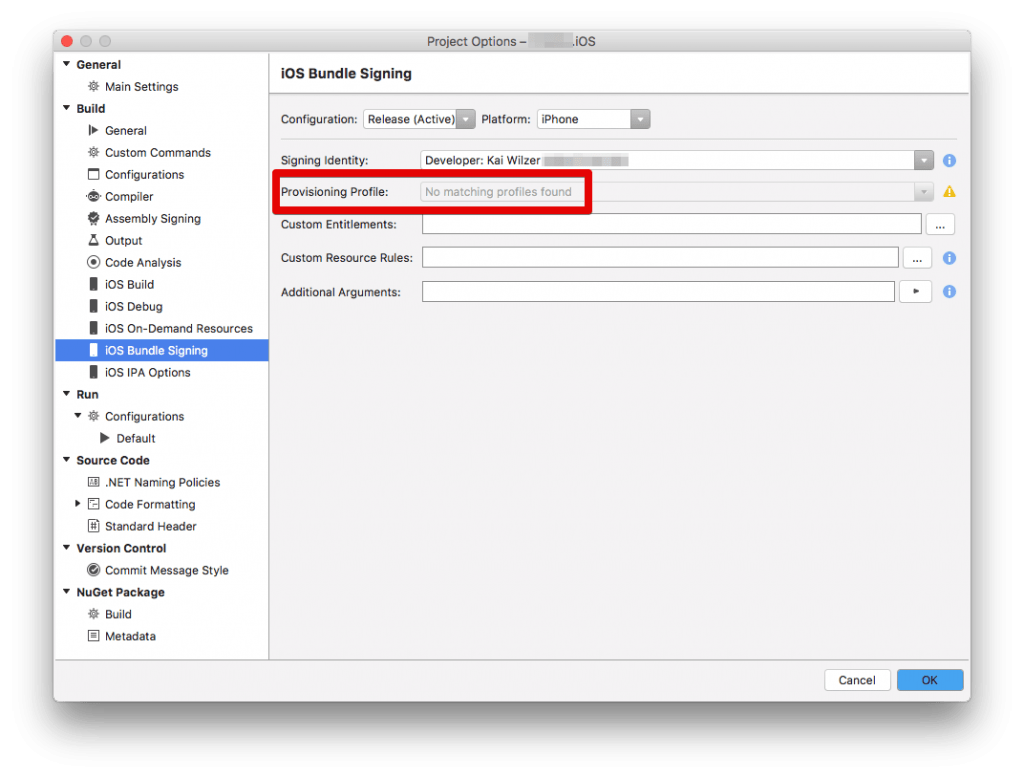Browse for Custom Resource Rules file
1024x778 pixels.
pyautogui.click(x=917, y=258)
